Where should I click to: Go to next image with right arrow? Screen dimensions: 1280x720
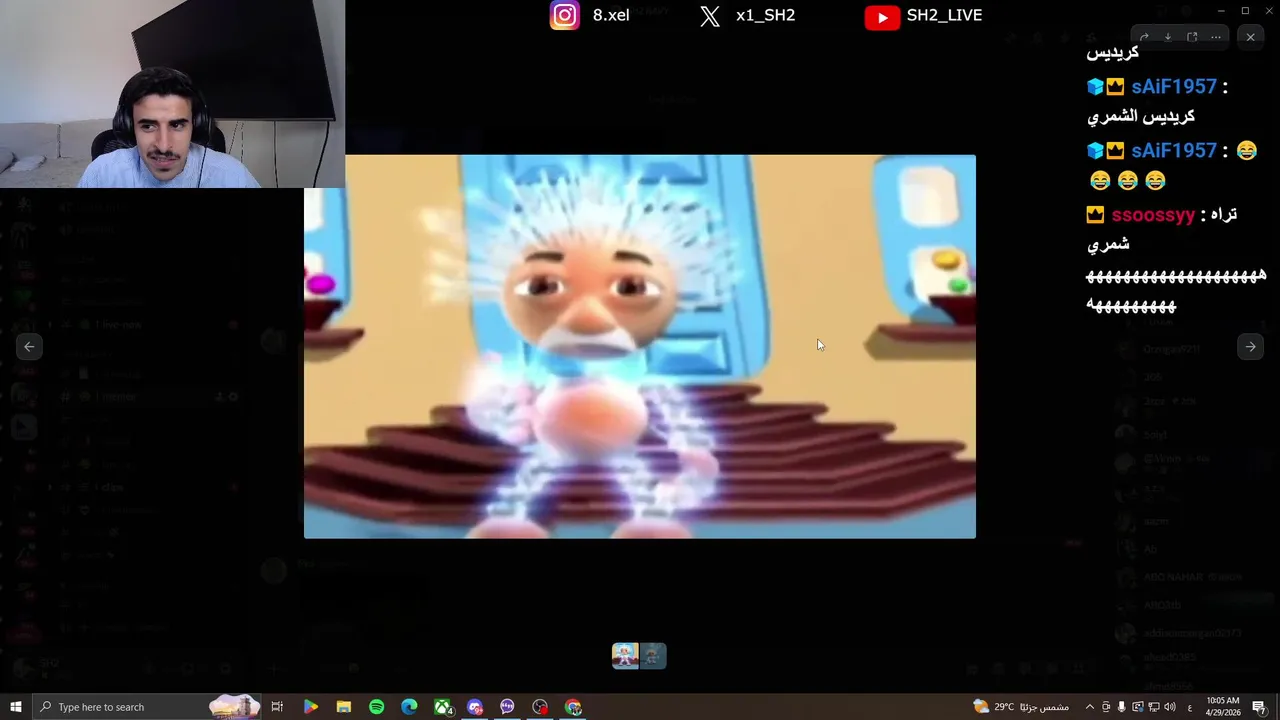point(1250,346)
